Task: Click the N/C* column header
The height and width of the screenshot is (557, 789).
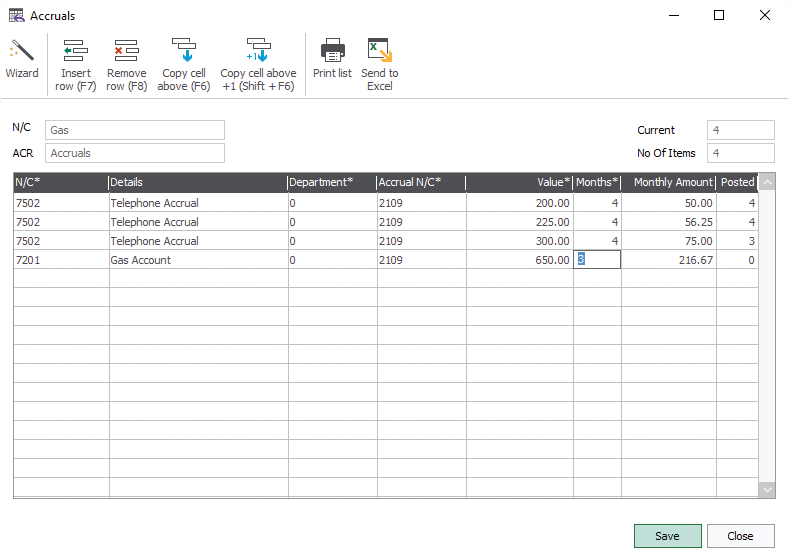Action: point(61,182)
